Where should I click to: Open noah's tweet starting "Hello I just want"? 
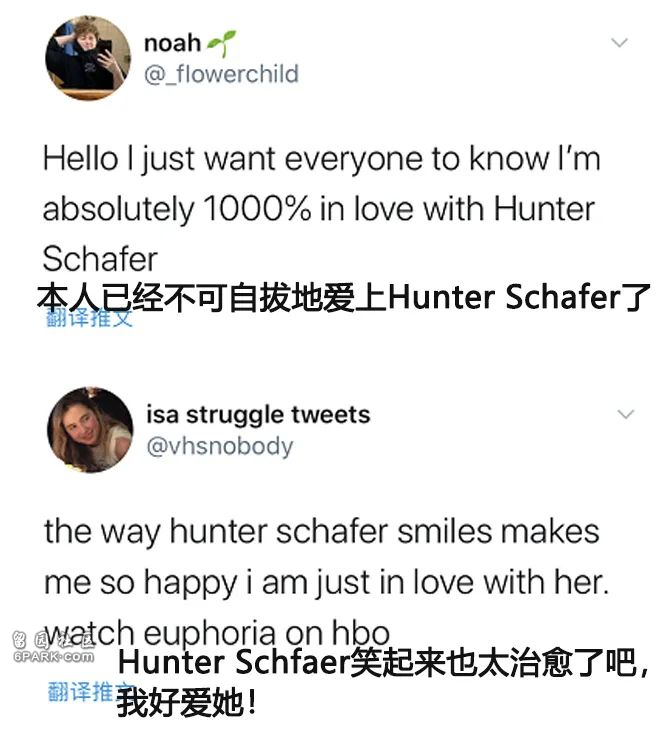pyautogui.click(x=322, y=208)
